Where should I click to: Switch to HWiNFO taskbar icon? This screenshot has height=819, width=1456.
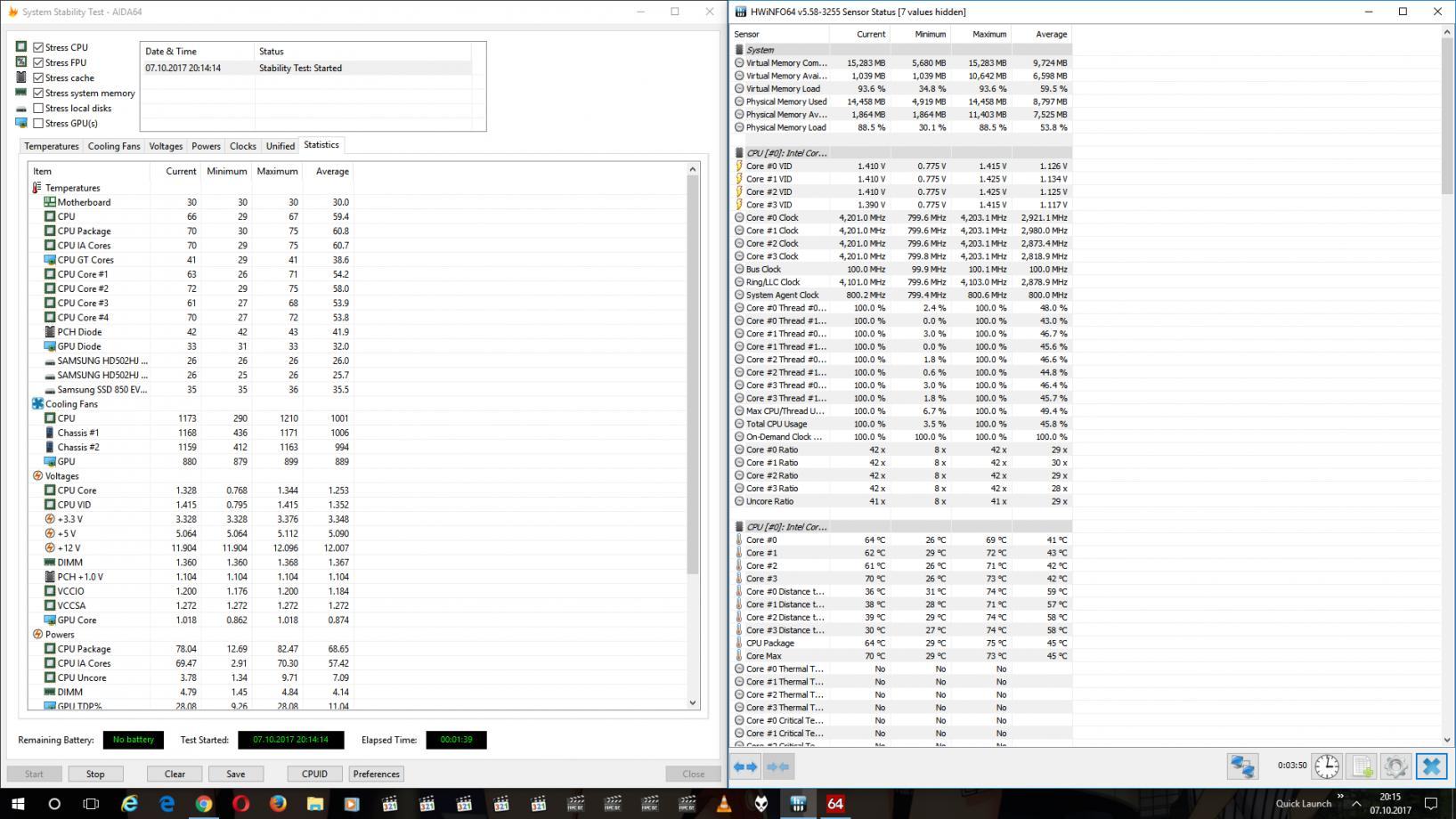798,804
